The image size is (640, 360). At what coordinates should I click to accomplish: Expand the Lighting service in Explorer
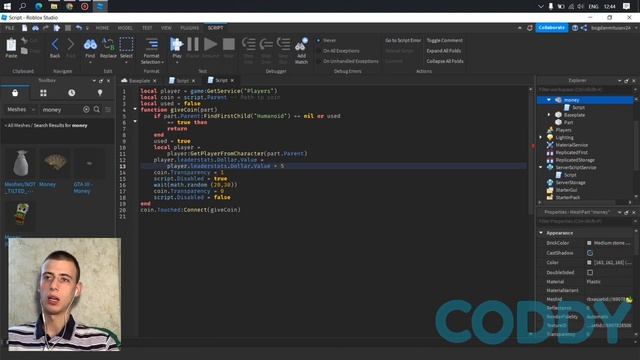(x=541, y=138)
